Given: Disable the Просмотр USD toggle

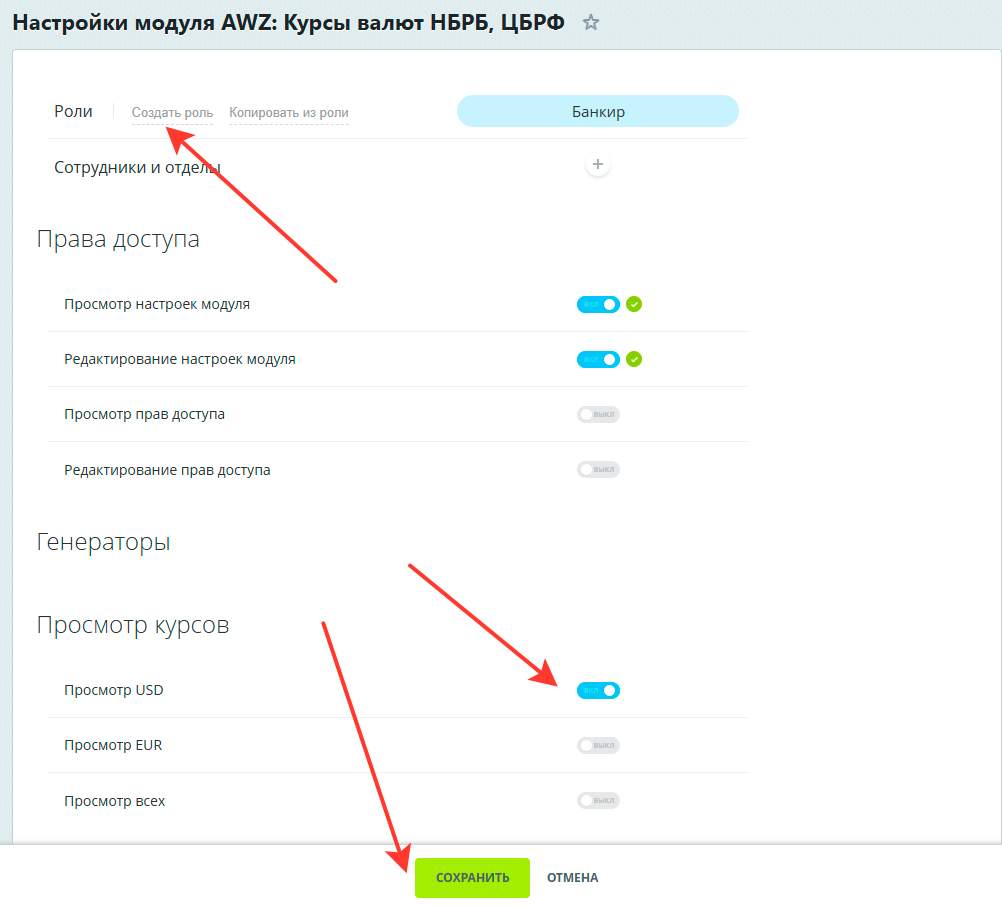Looking at the screenshot, I should point(598,690).
